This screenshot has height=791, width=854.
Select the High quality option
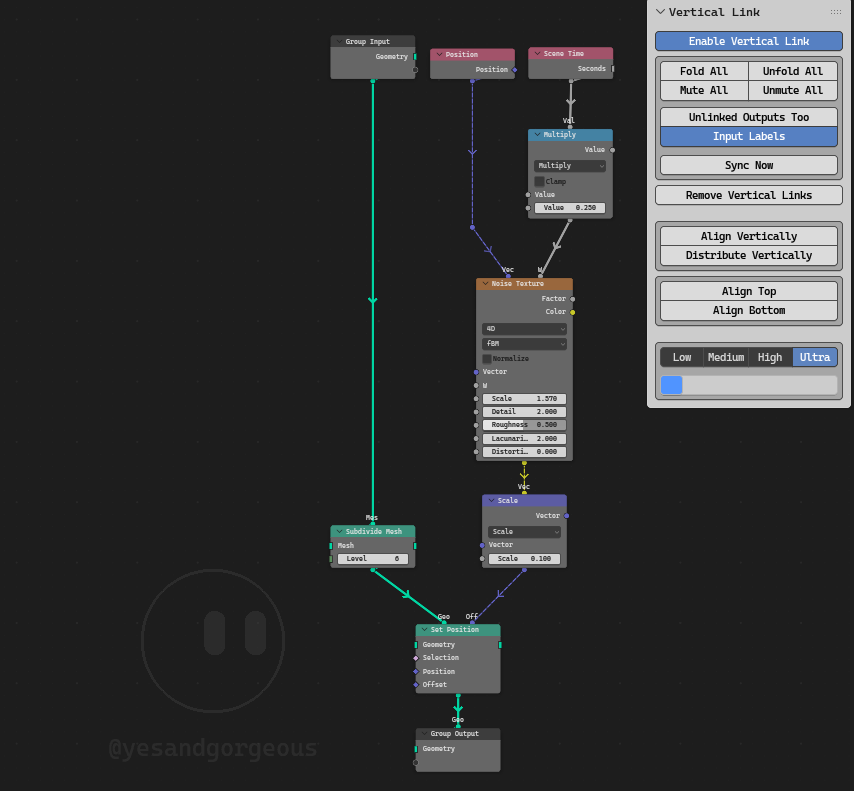pyautogui.click(x=770, y=357)
